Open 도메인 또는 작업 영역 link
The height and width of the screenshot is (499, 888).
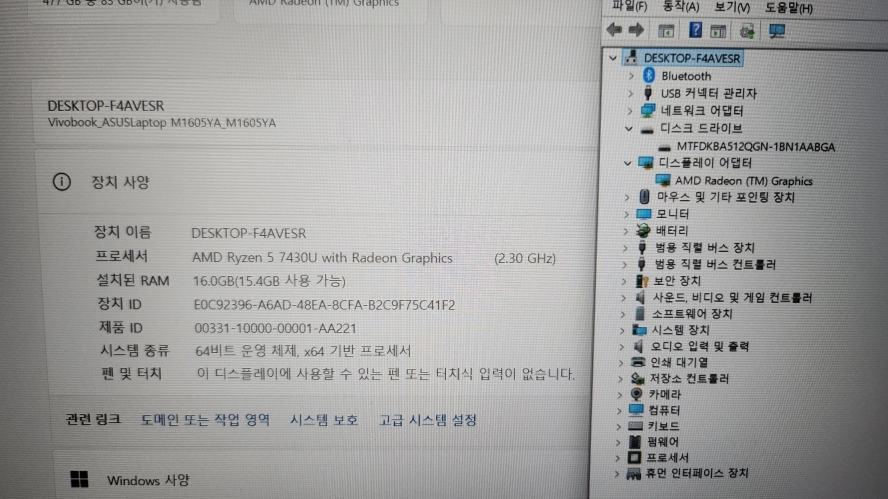205,420
